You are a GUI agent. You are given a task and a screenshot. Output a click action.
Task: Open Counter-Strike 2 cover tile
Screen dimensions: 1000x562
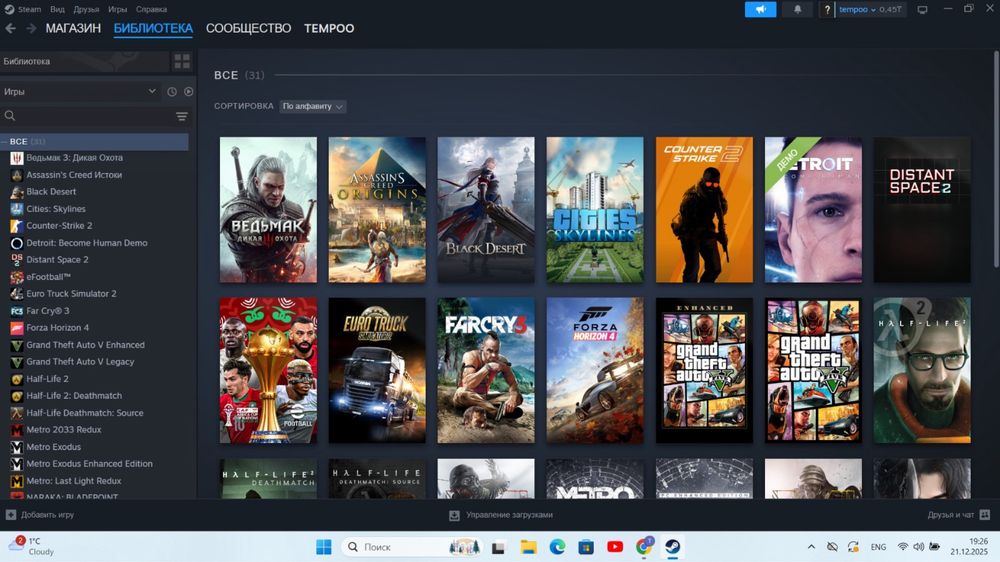tap(704, 210)
